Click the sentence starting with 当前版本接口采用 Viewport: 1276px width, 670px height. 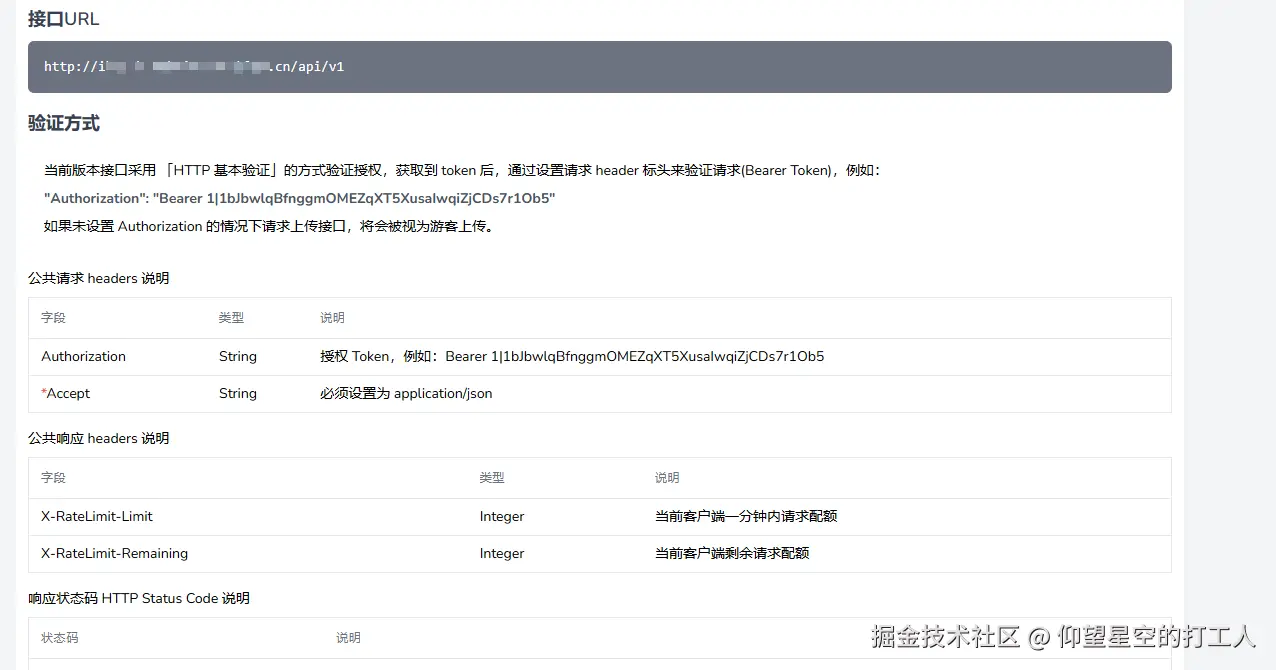(464, 170)
